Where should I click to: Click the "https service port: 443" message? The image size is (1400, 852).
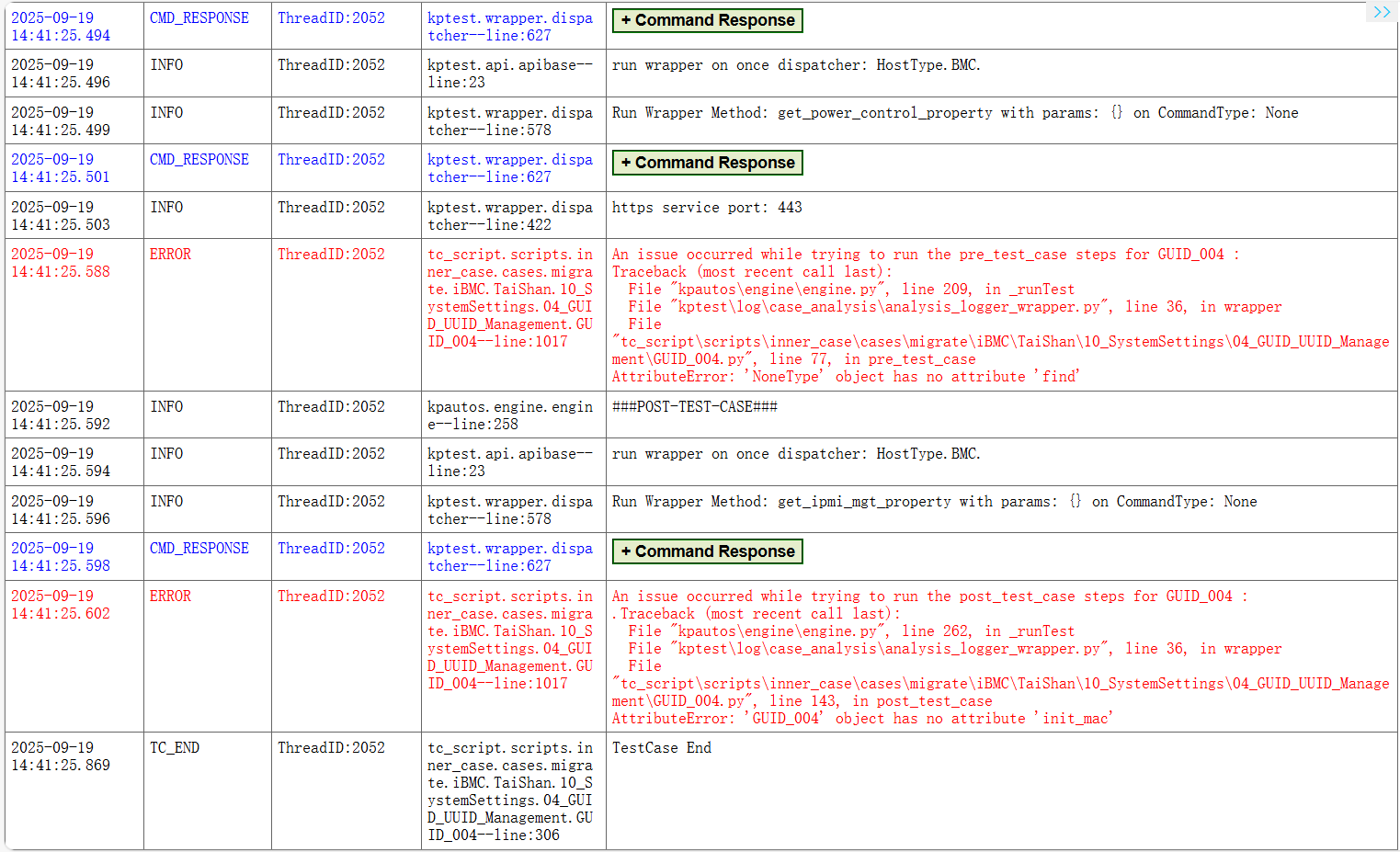(x=707, y=208)
